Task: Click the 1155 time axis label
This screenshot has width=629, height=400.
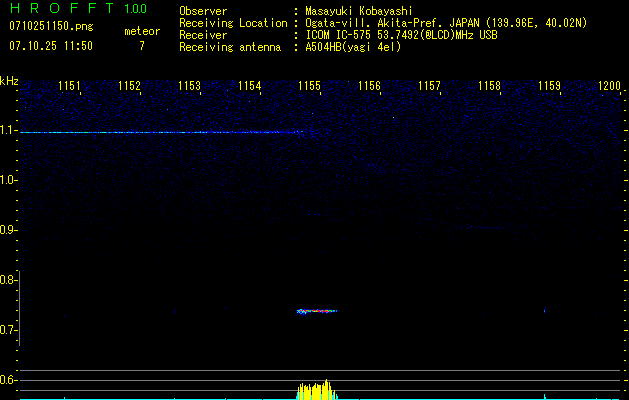Action: pos(309,86)
